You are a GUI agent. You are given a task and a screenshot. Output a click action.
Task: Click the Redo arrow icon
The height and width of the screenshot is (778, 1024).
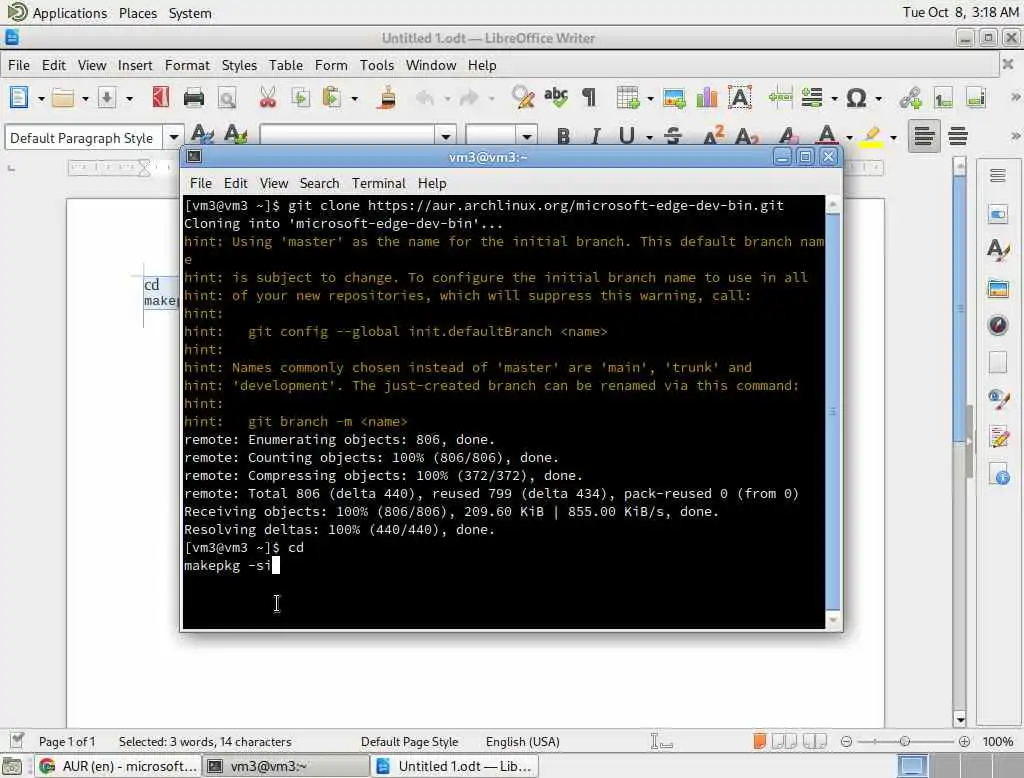[469, 98]
